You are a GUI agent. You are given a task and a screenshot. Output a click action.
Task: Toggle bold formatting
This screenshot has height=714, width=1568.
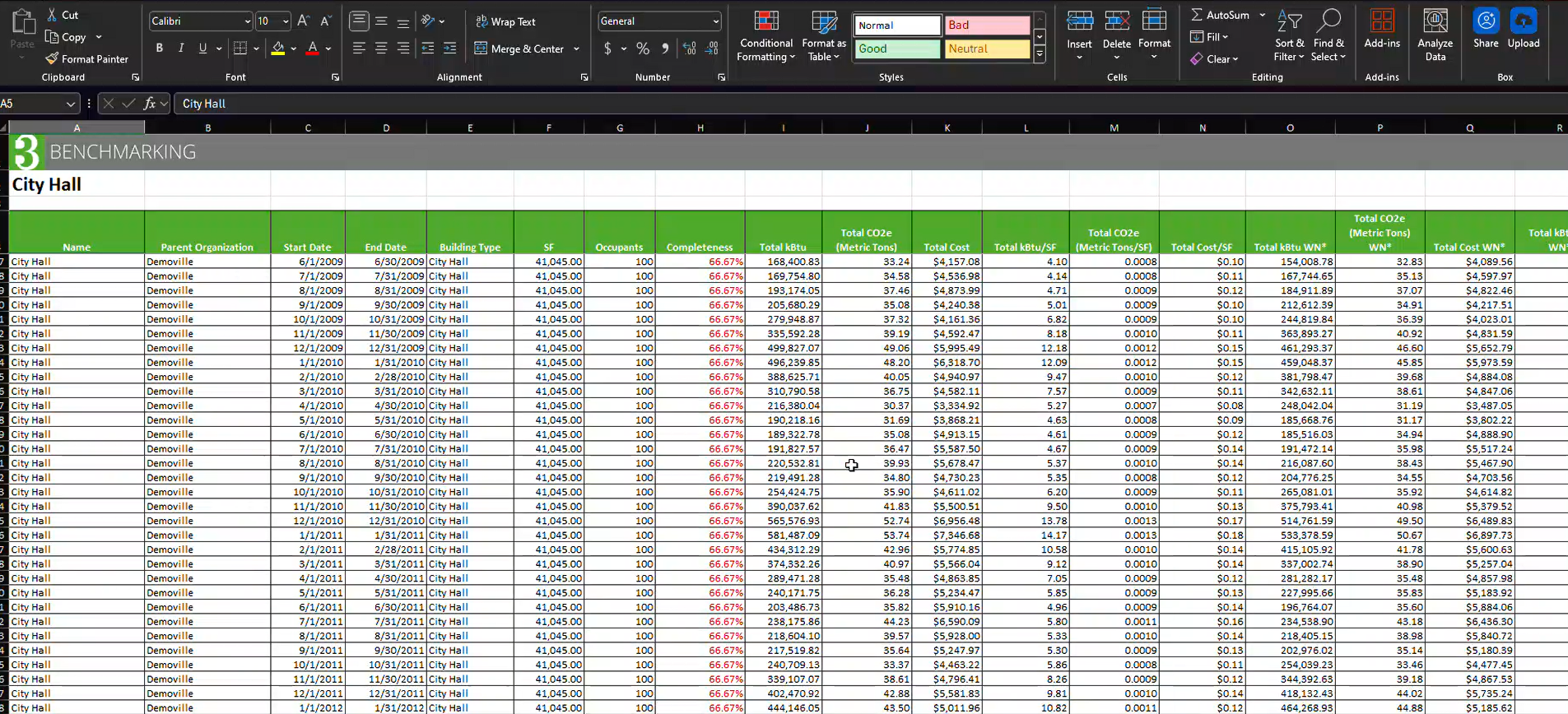coord(160,49)
